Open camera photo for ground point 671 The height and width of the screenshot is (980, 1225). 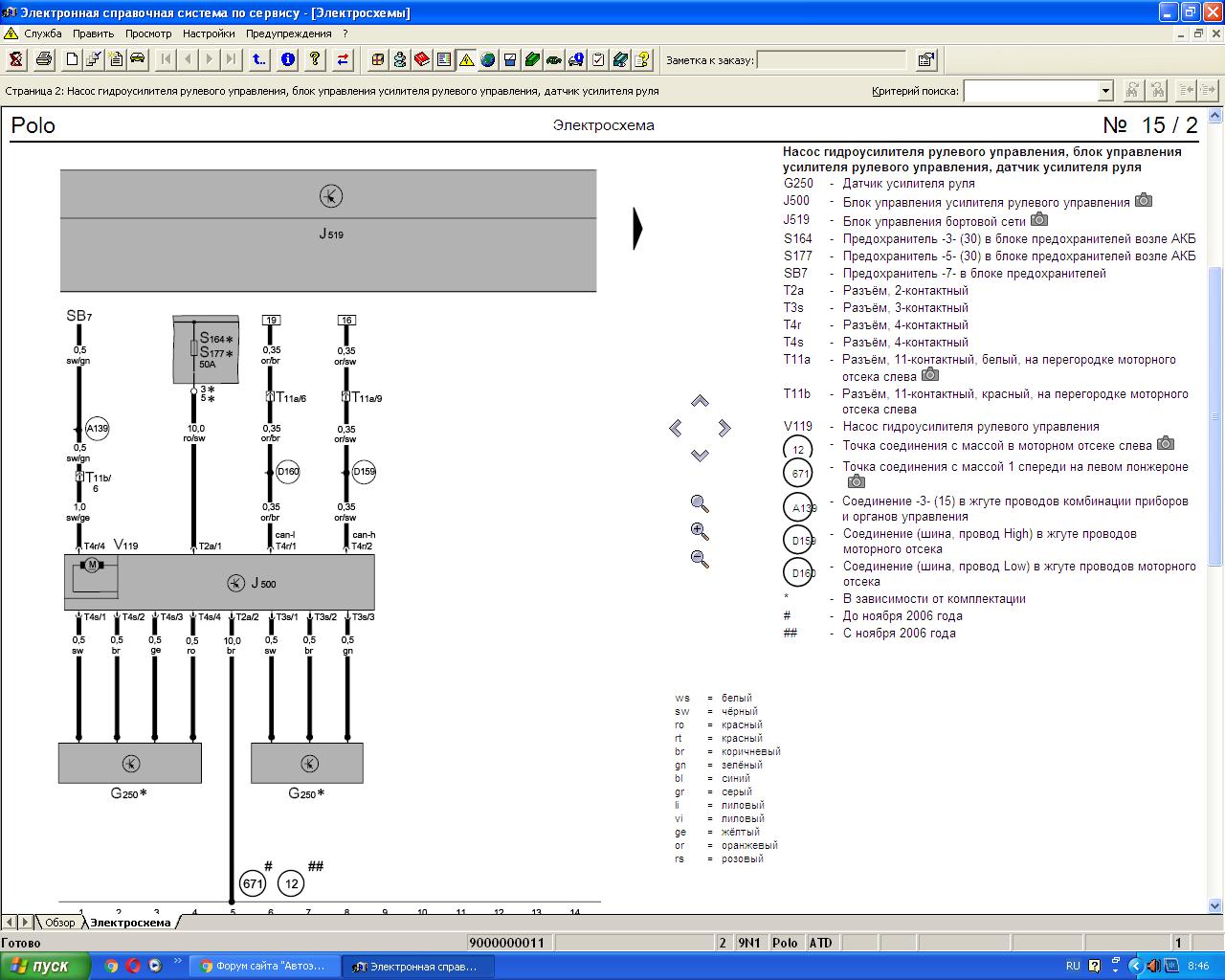[857, 481]
